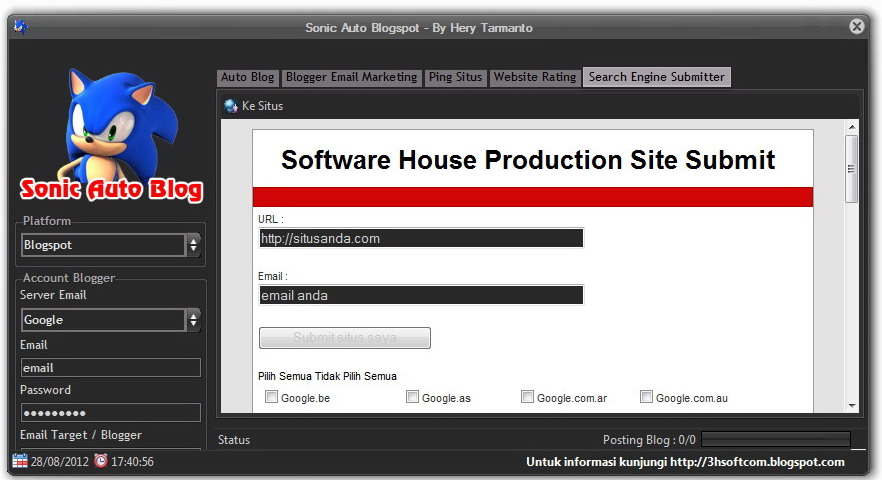Click the time 17:40:56

tap(132, 461)
